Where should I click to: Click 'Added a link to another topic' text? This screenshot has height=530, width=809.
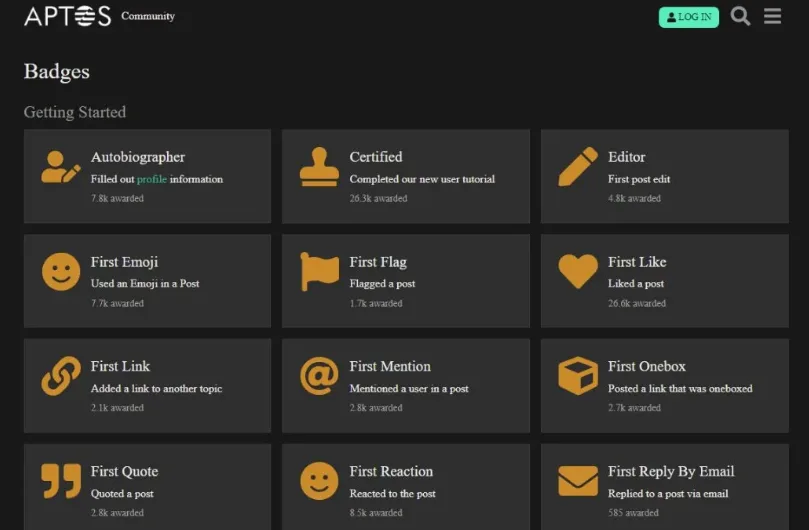(156, 389)
